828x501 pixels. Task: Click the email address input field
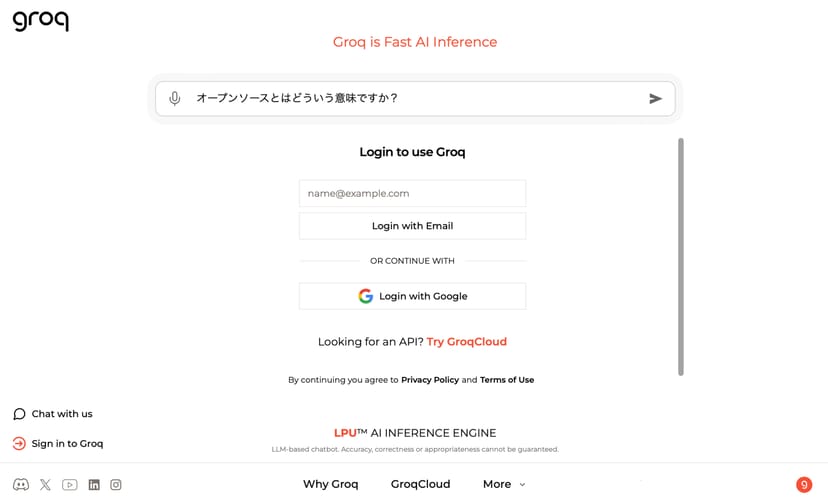pyautogui.click(x=412, y=193)
